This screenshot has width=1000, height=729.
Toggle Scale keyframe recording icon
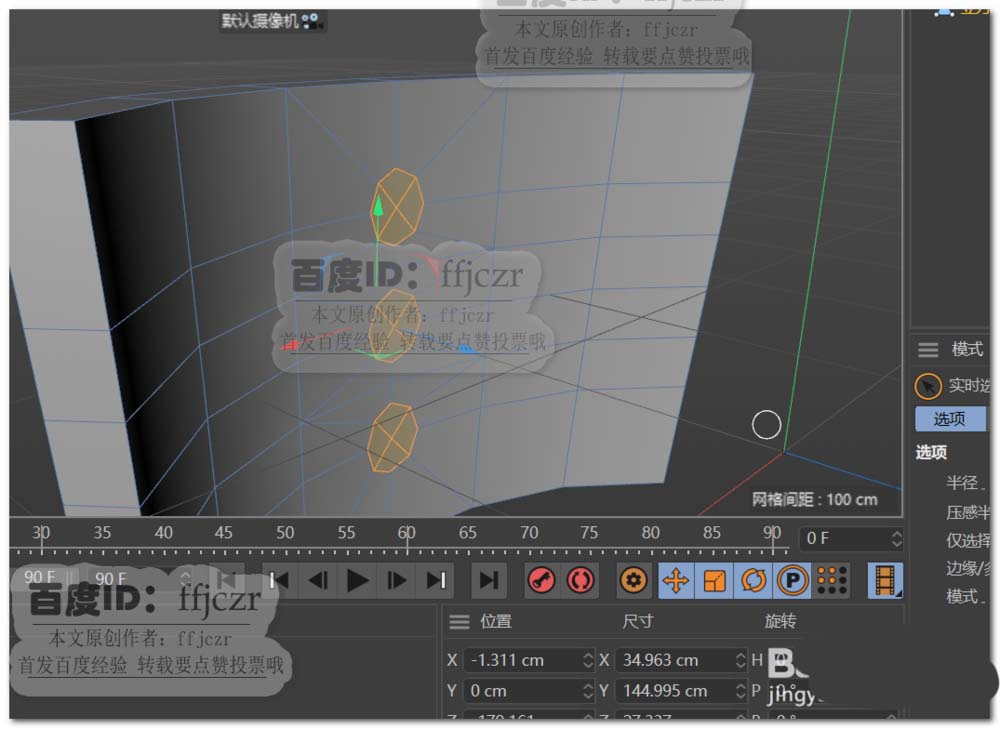714,580
